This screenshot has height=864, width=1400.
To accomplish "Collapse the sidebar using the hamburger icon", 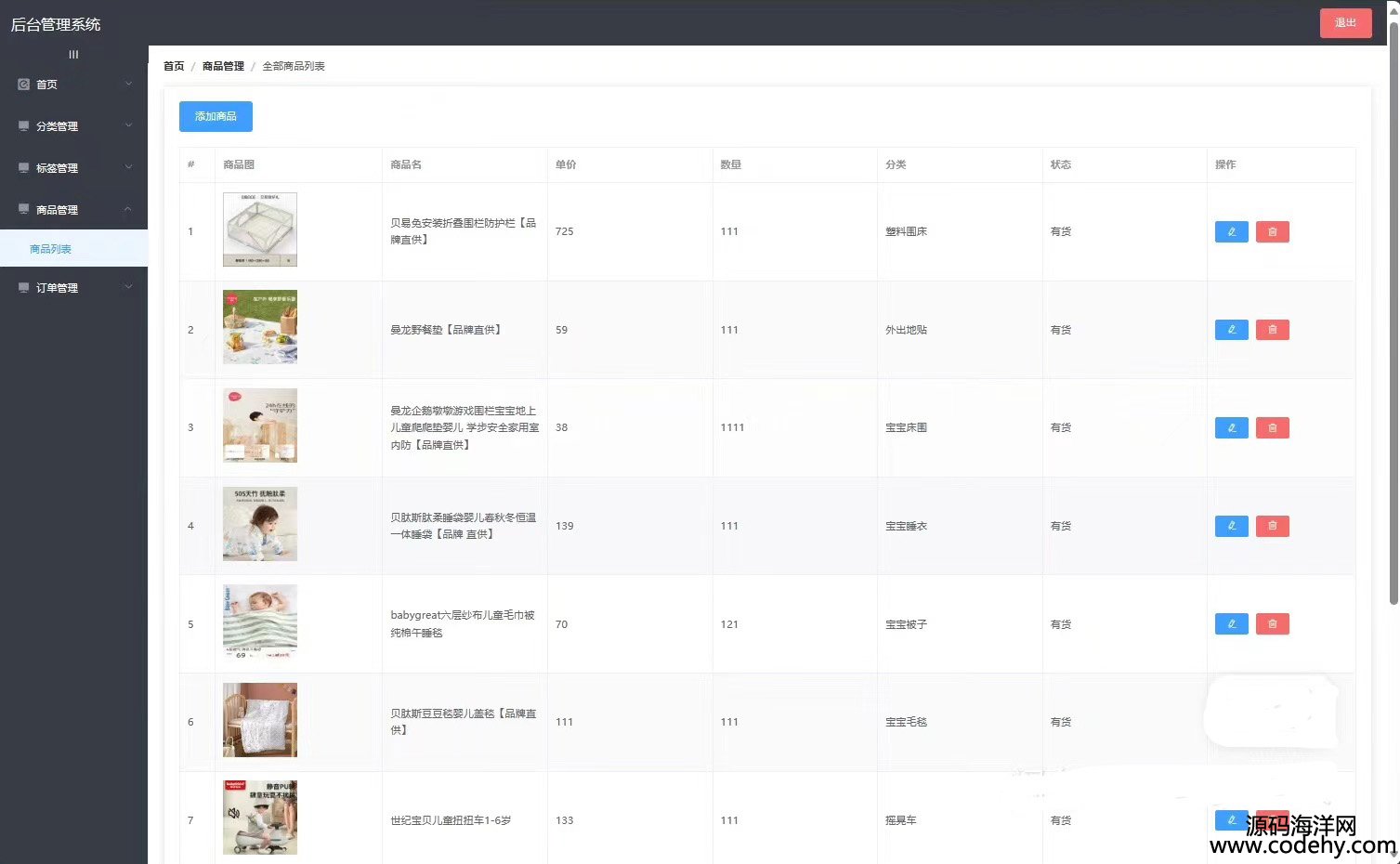I will (73, 55).
